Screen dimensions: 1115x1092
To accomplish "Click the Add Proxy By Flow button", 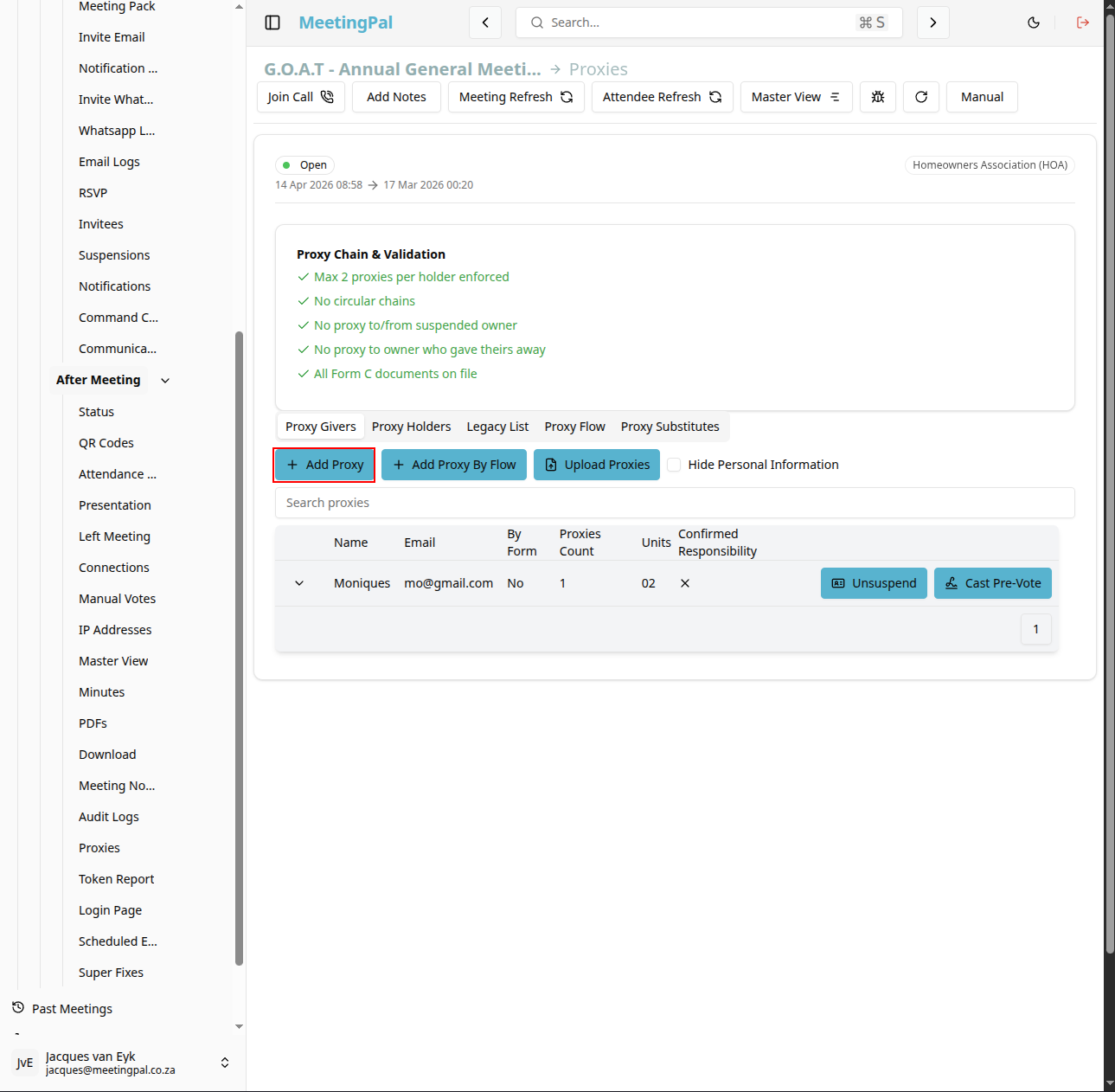I will point(454,465).
